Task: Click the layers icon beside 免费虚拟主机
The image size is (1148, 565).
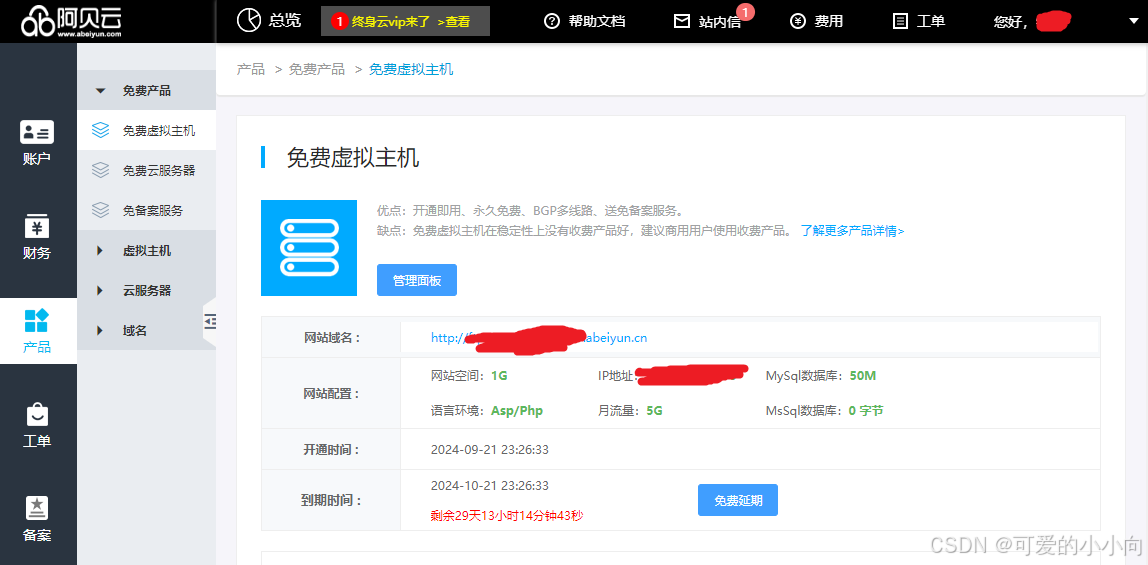Action: pos(101,130)
